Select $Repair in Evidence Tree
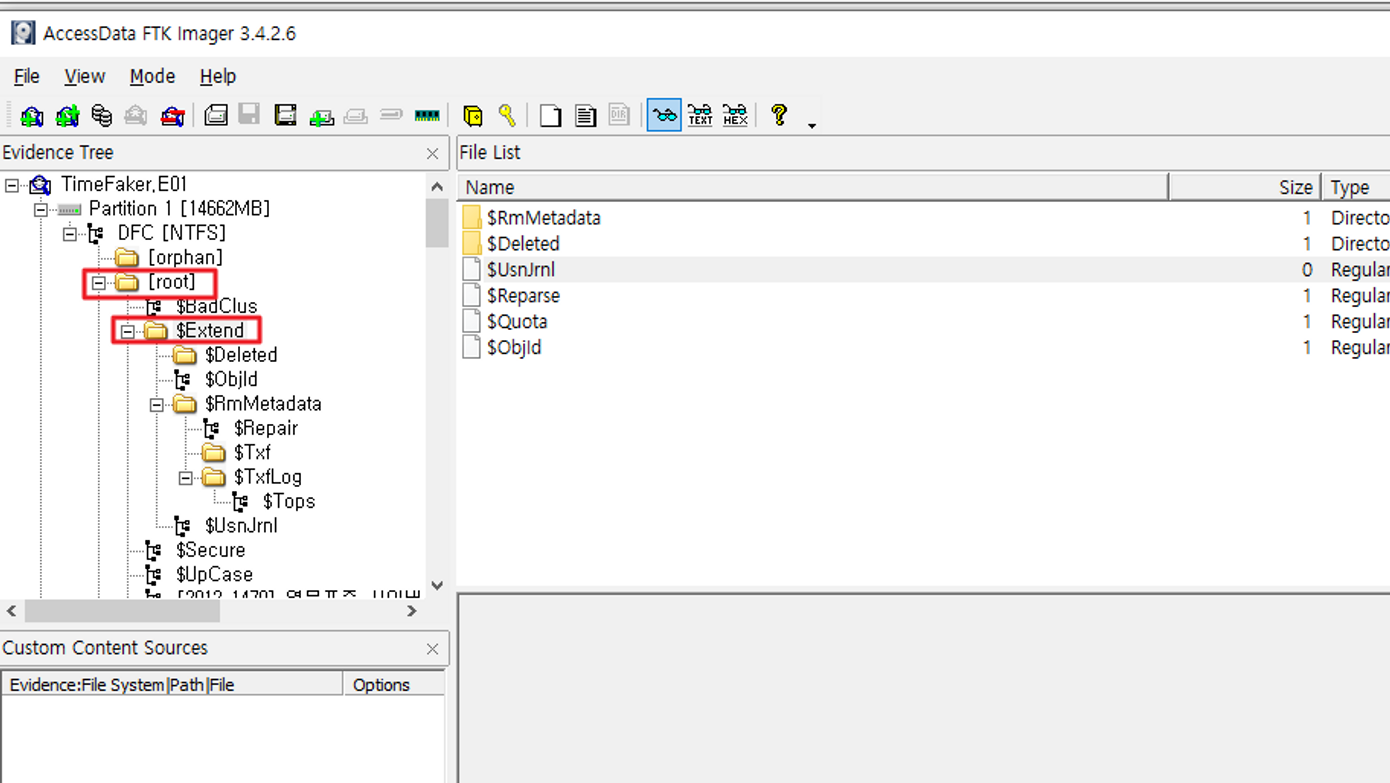The width and height of the screenshot is (1390, 783). tap(266, 428)
